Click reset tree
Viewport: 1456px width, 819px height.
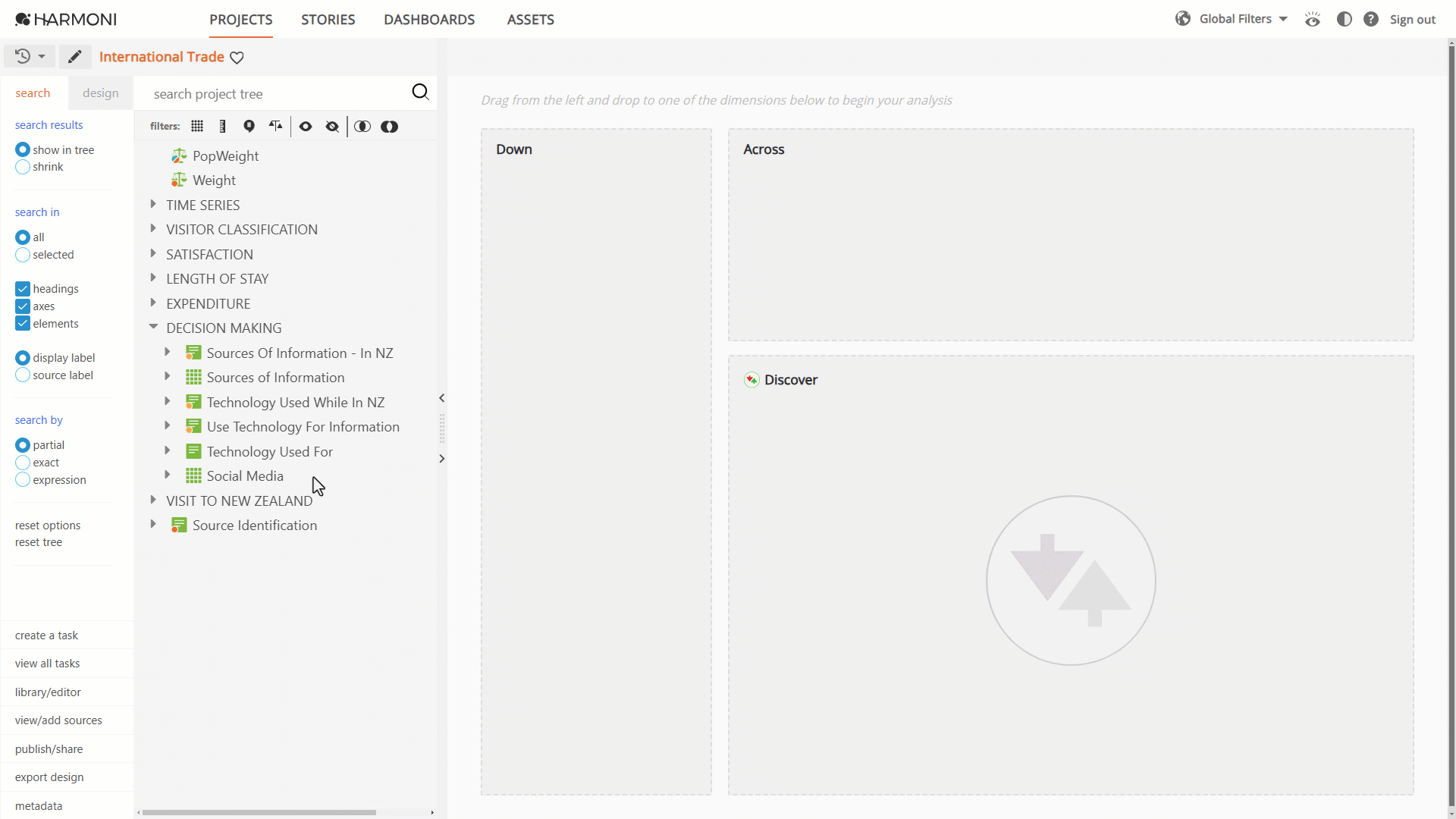tap(39, 542)
